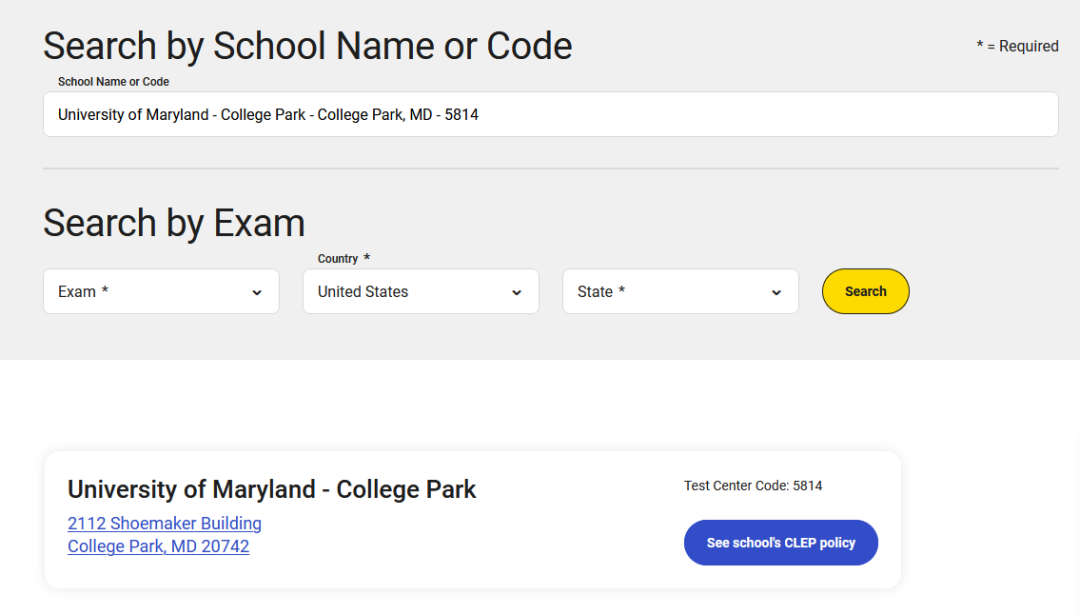
Task: Click the horizontal divider above Search by Exam
Action: 550,168
